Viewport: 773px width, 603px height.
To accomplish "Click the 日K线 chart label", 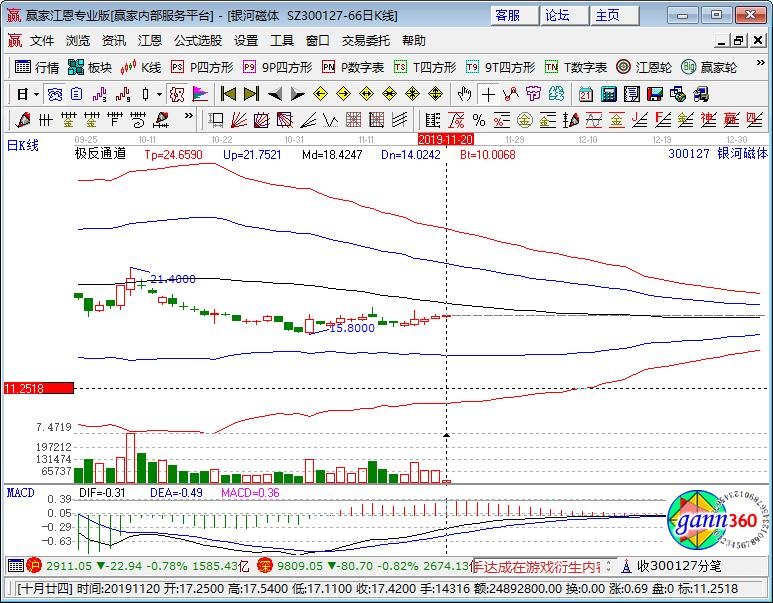I will point(23,145).
